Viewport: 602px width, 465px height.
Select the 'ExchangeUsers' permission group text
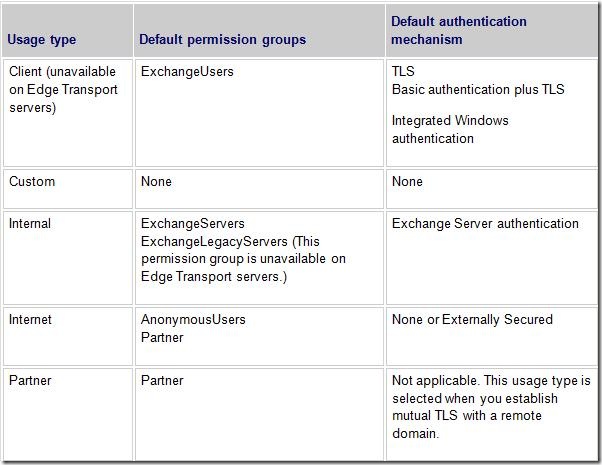pos(187,71)
